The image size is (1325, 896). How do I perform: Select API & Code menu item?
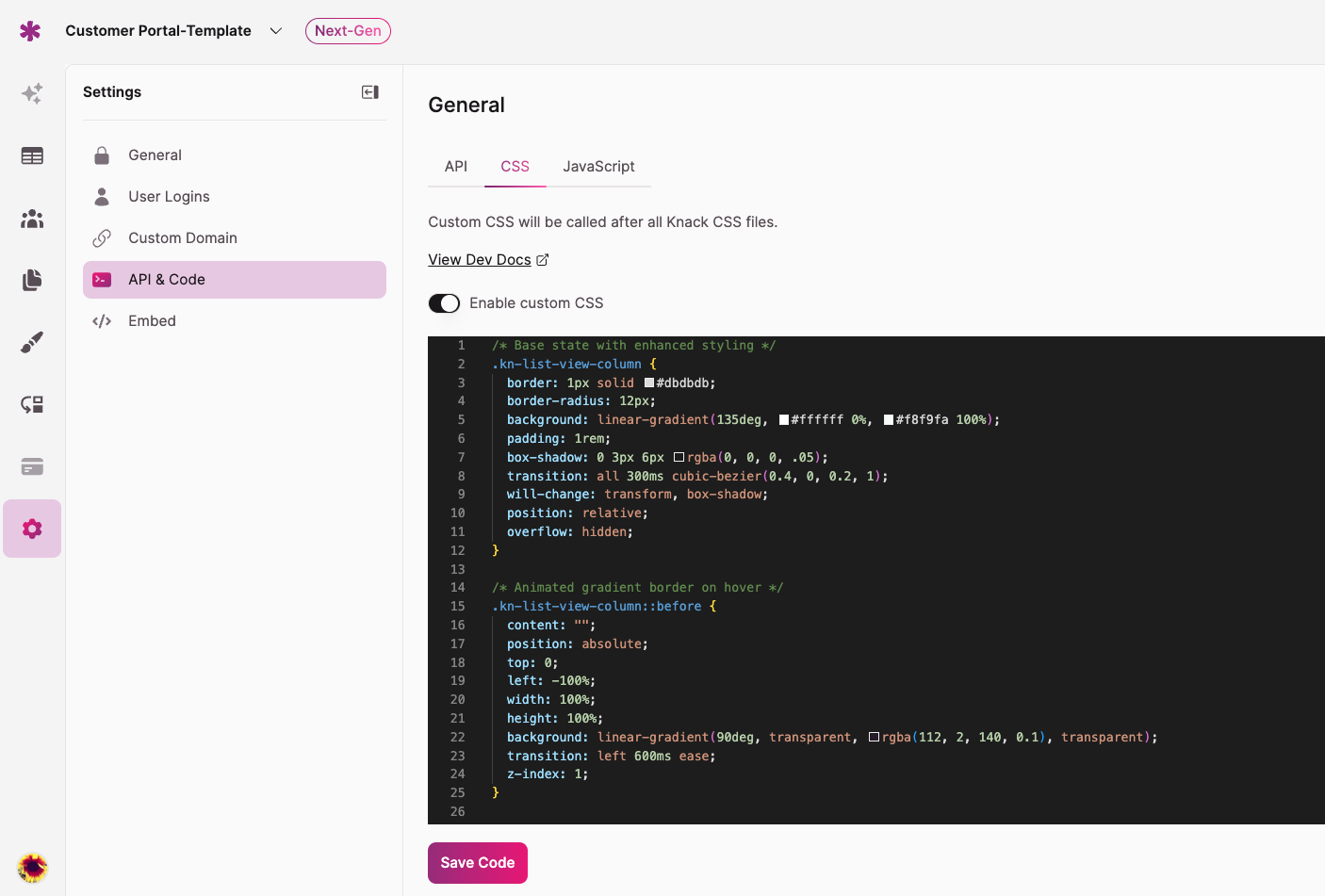click(235, 280)
